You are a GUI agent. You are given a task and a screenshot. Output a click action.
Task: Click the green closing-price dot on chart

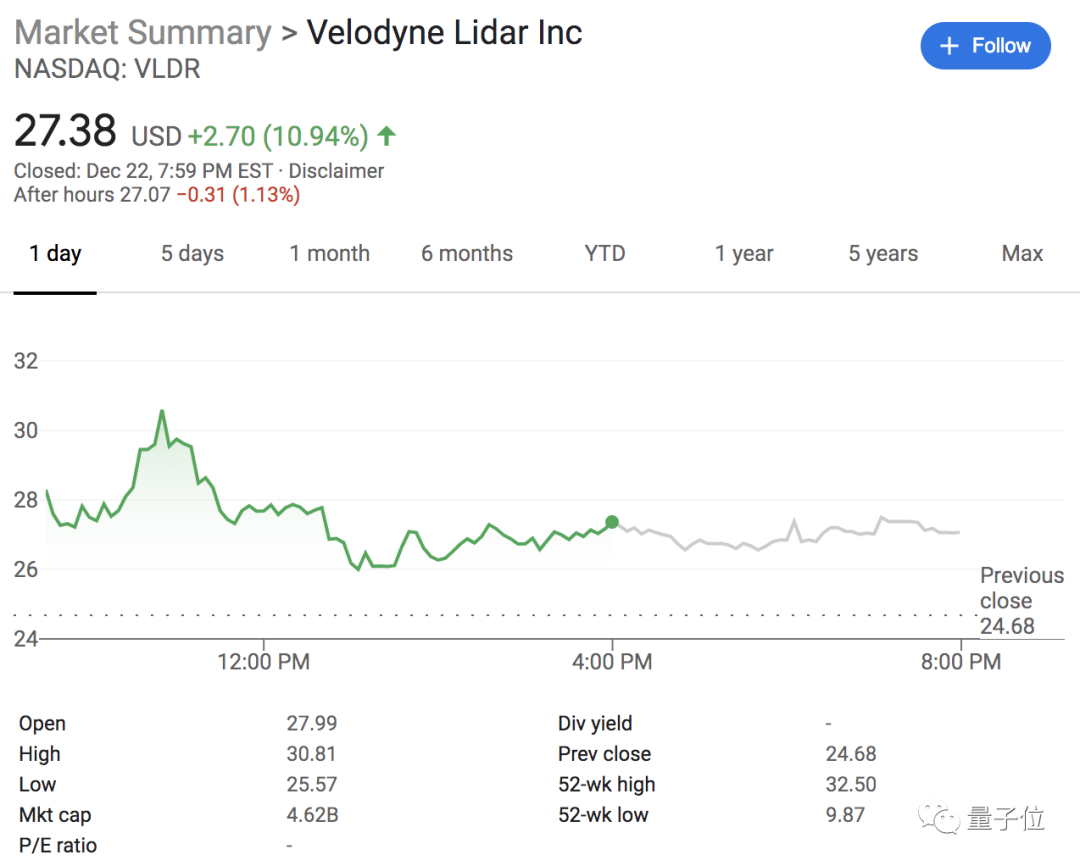point(612,522)
